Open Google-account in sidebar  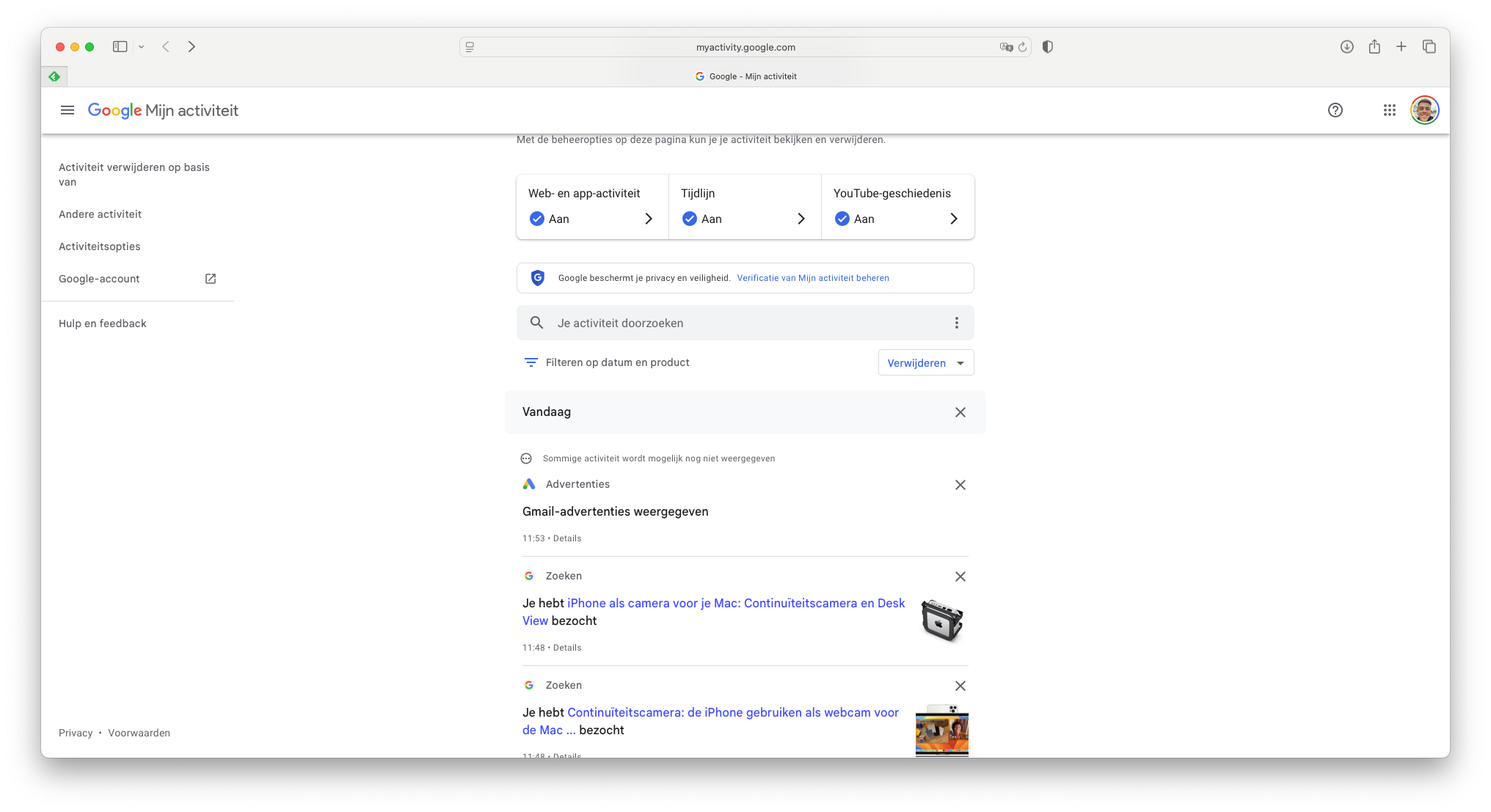[x=99, y=279]
